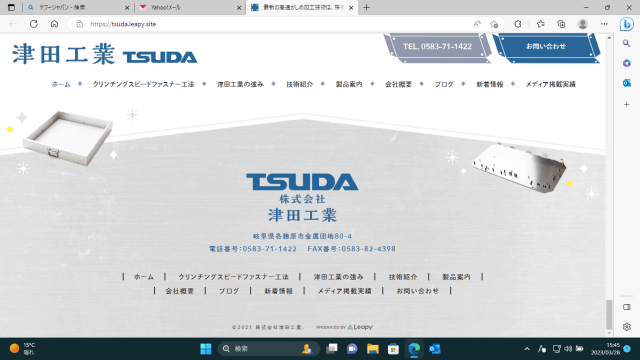Image resolution: width=640 pixels, height=360 pixels.
Task: Open 会社概要 in the top navigation
Action: pyautogui.click(x=398, y=84)
